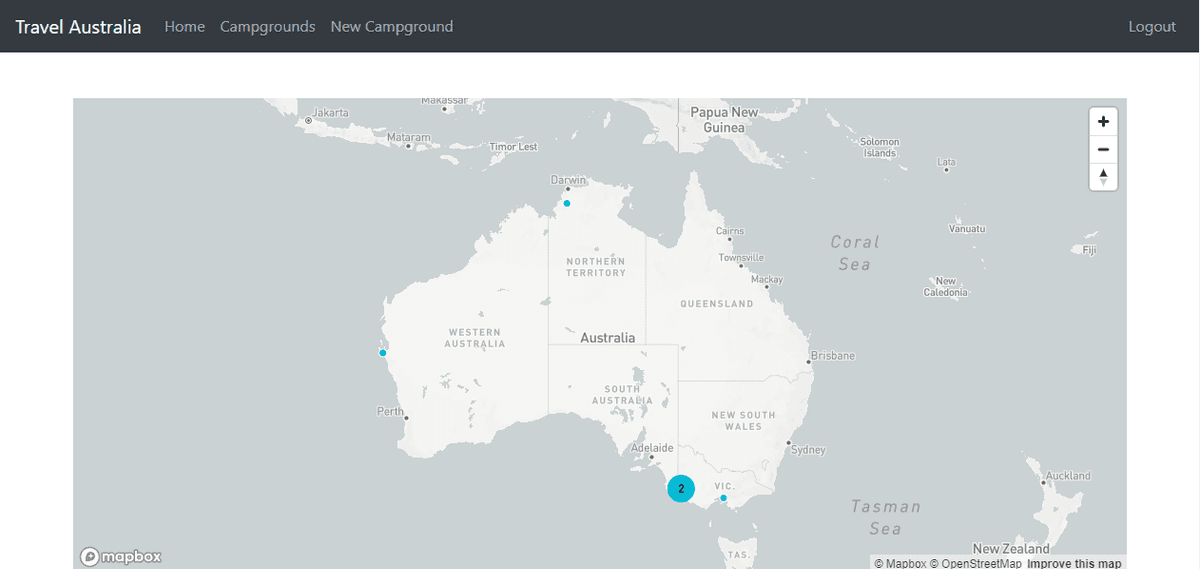Click the Sydney city label
Viewport: 1200px width, 569px height.
click(x=808, y=450)
